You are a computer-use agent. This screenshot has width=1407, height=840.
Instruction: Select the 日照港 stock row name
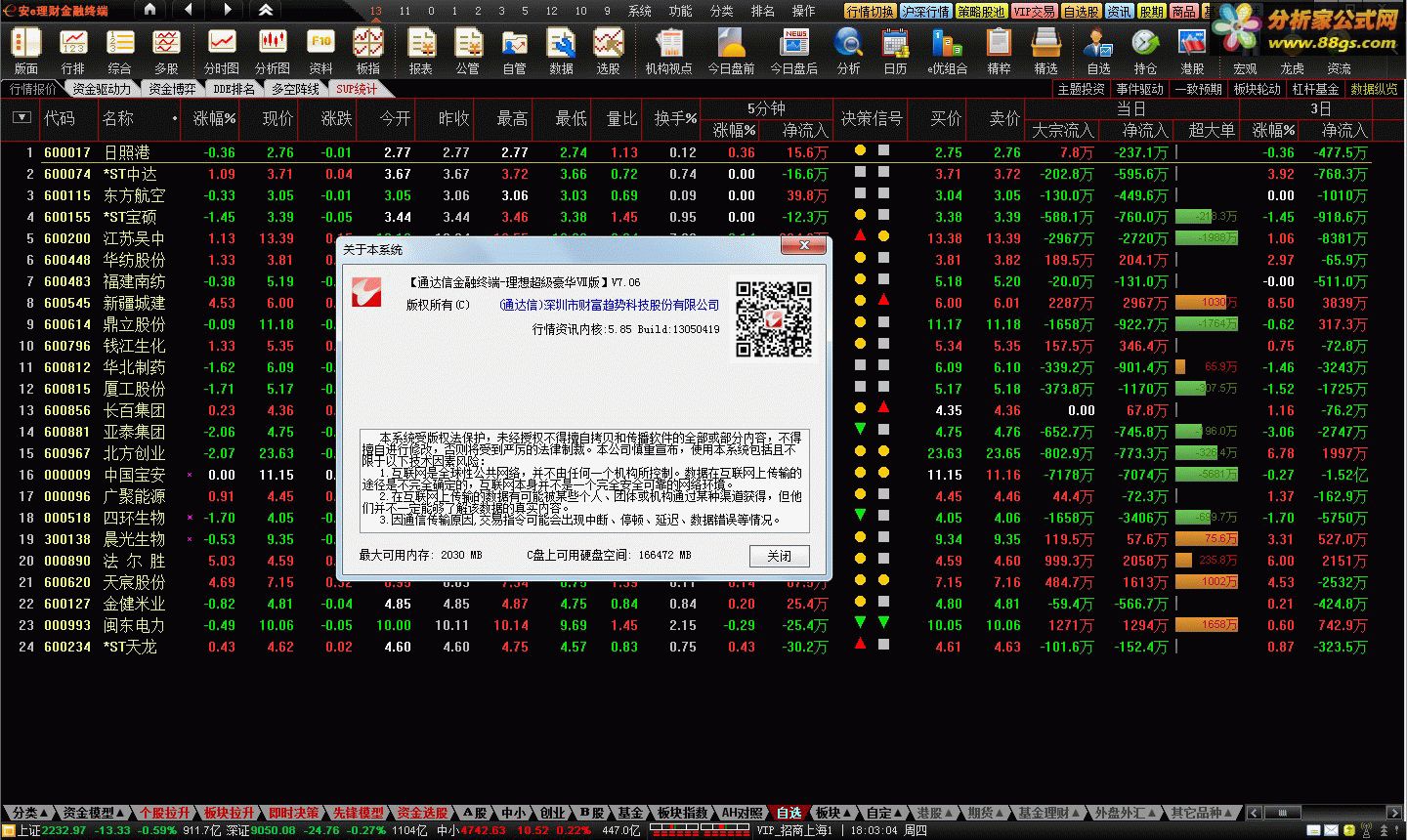tap(127, 152)
